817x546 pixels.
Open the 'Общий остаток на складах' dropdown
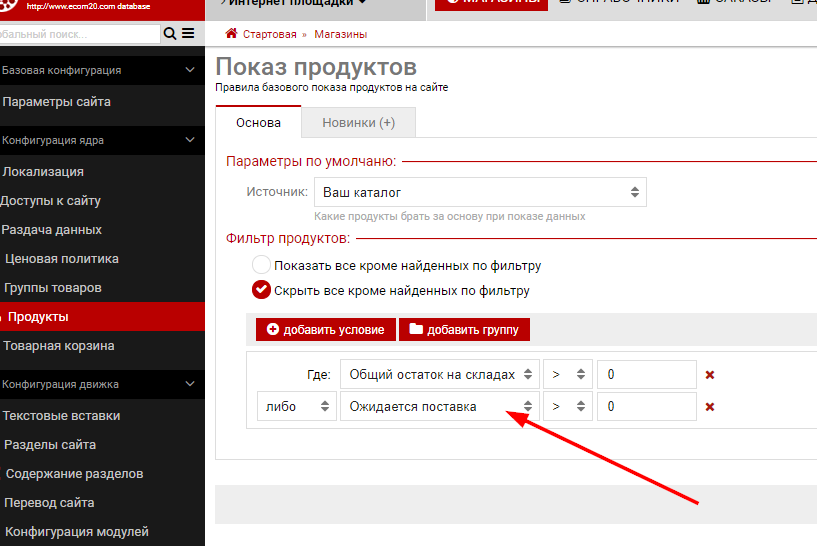click(x=439, y=375)
